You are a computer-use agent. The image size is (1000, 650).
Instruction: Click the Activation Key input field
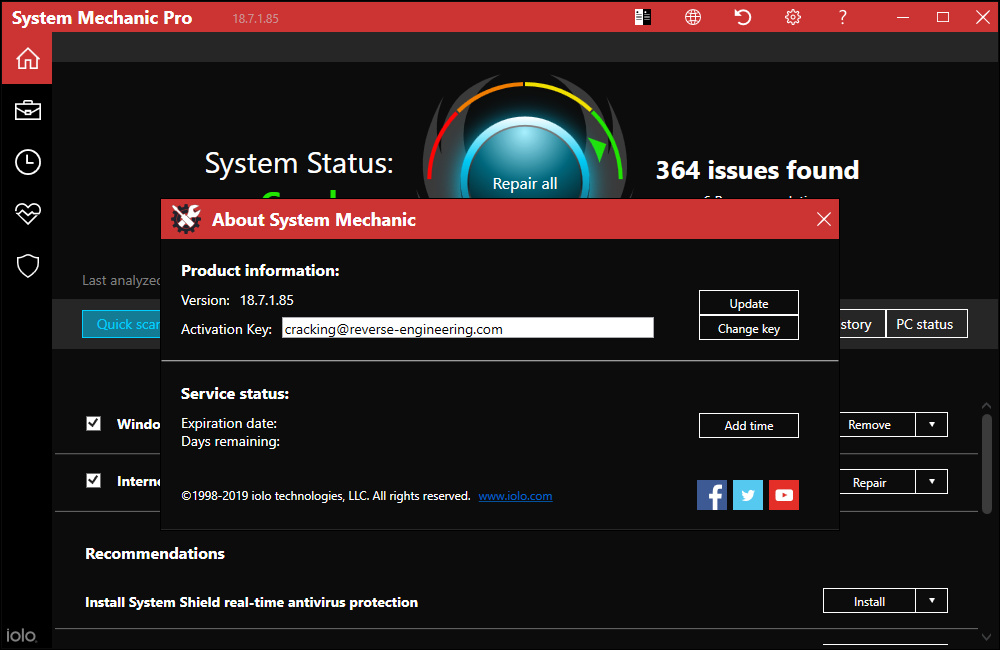[467, 329]
